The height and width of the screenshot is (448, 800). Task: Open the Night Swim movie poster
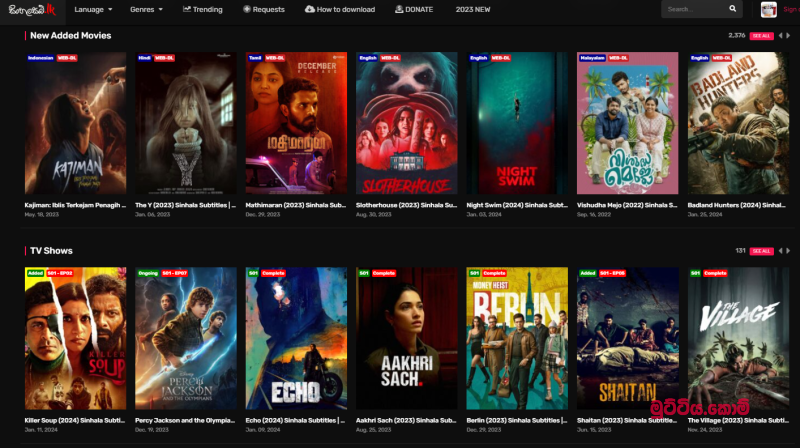coord(516,123)
